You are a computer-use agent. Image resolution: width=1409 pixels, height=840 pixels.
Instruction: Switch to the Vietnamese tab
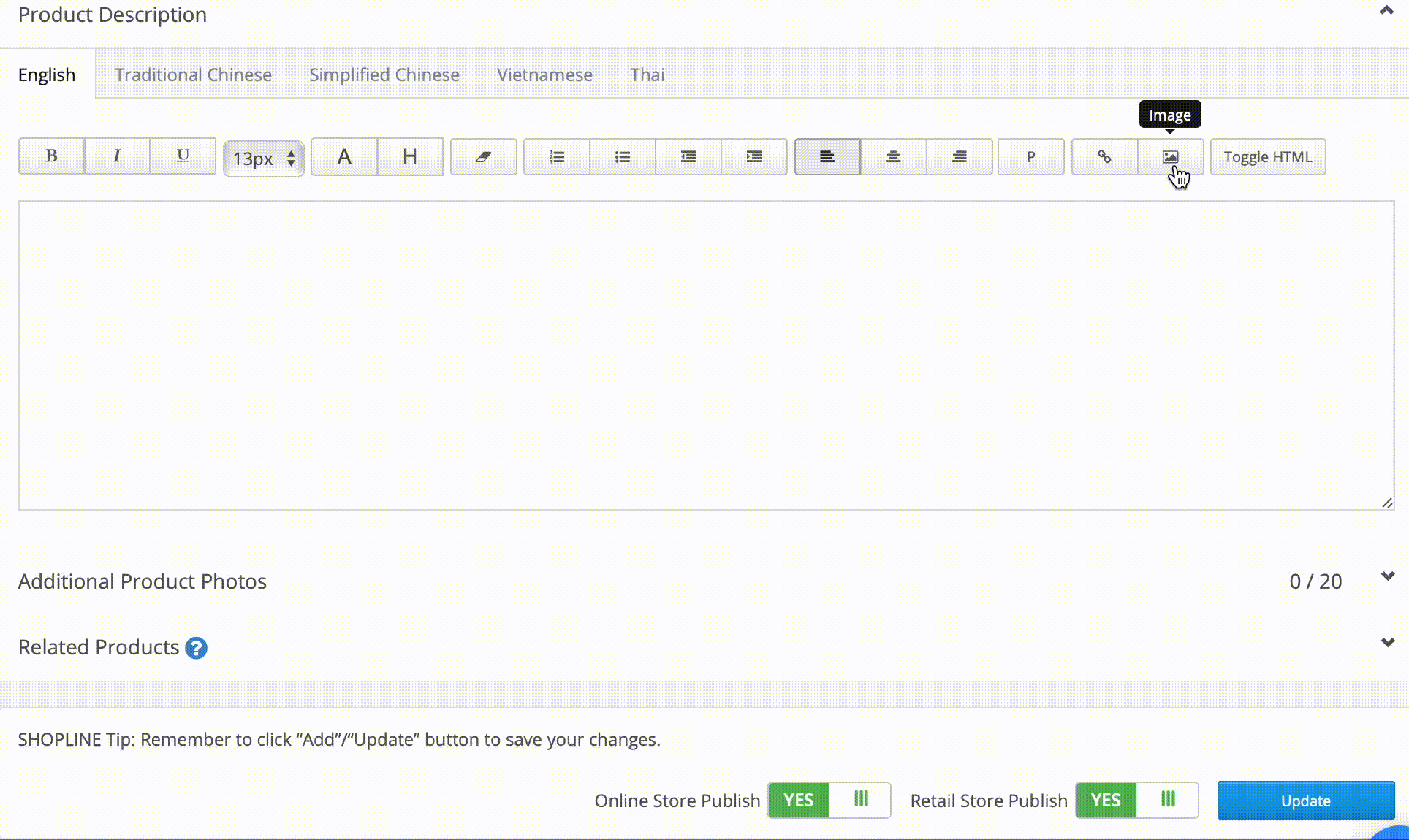(x=544, y=75)
